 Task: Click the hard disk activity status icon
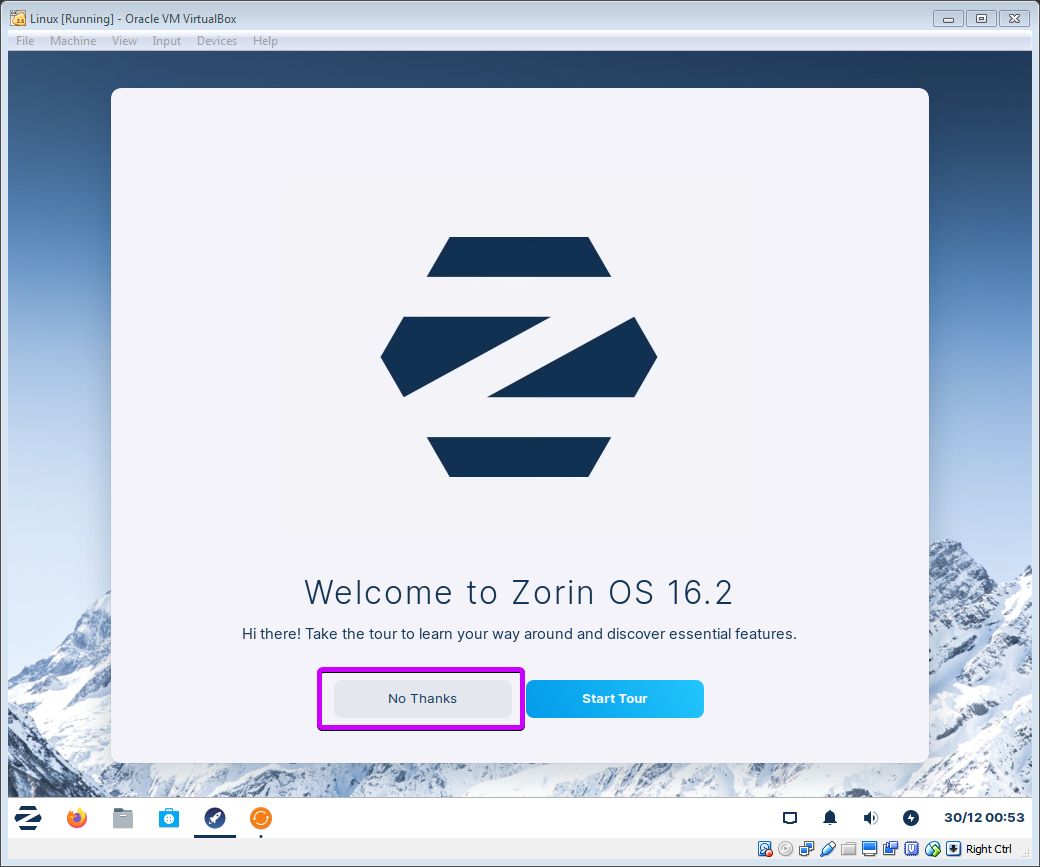click(x=765, y=849)
